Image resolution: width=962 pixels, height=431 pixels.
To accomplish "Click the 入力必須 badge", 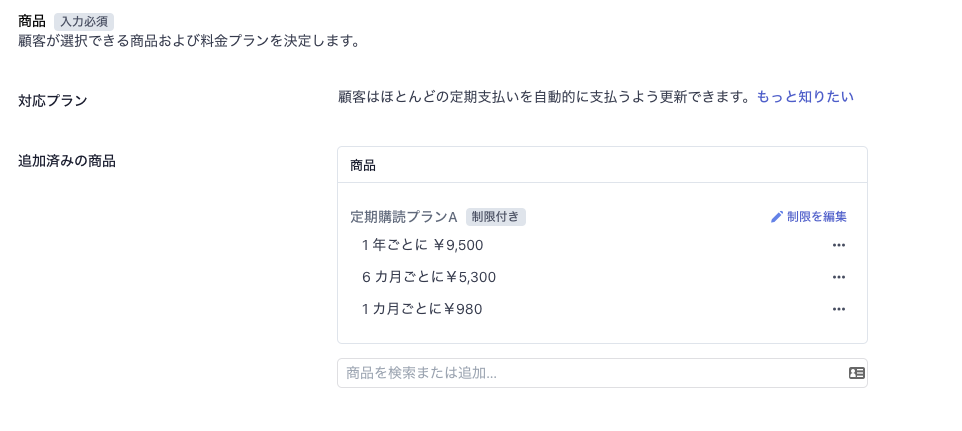I will [x=84, y=21].
